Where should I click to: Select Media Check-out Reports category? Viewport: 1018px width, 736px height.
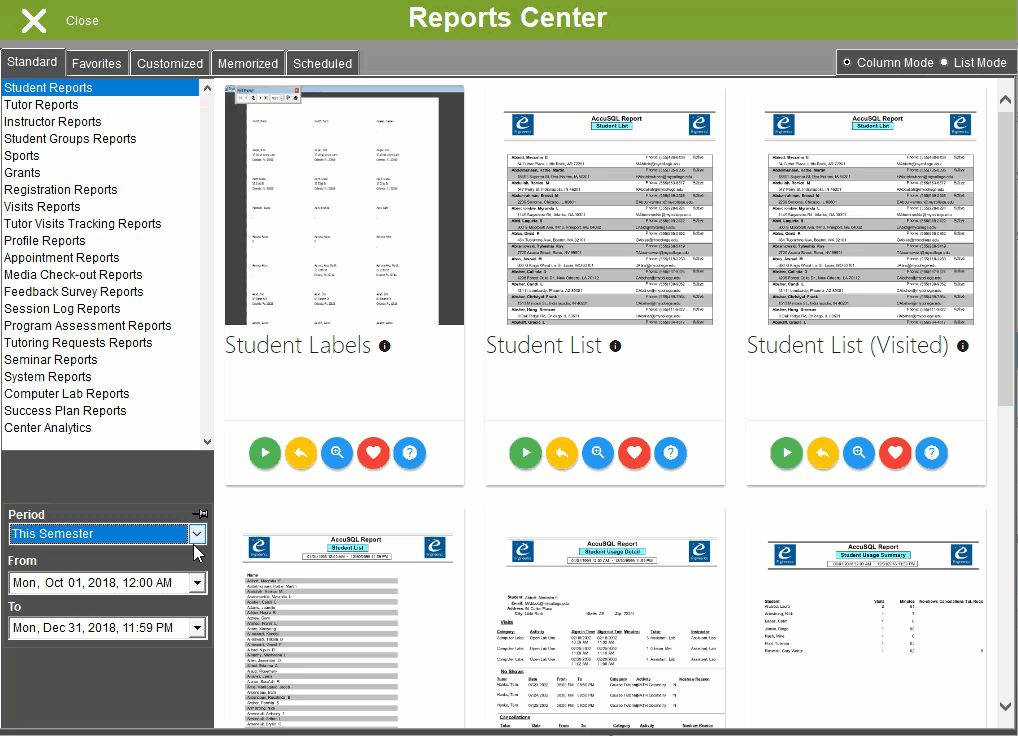(101, 275)
